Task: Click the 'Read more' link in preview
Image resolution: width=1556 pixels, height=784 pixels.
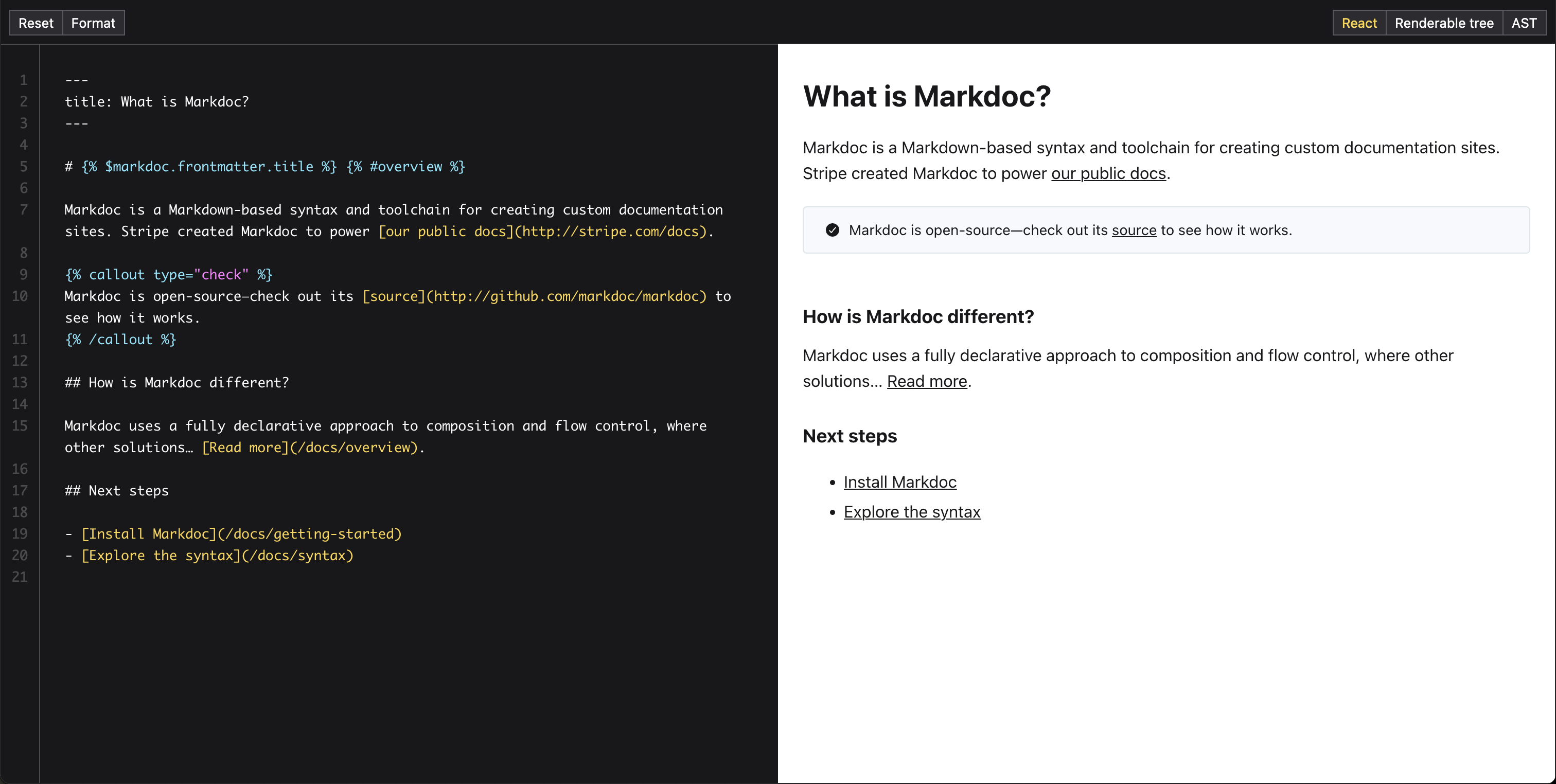Action: pos(927,381)
